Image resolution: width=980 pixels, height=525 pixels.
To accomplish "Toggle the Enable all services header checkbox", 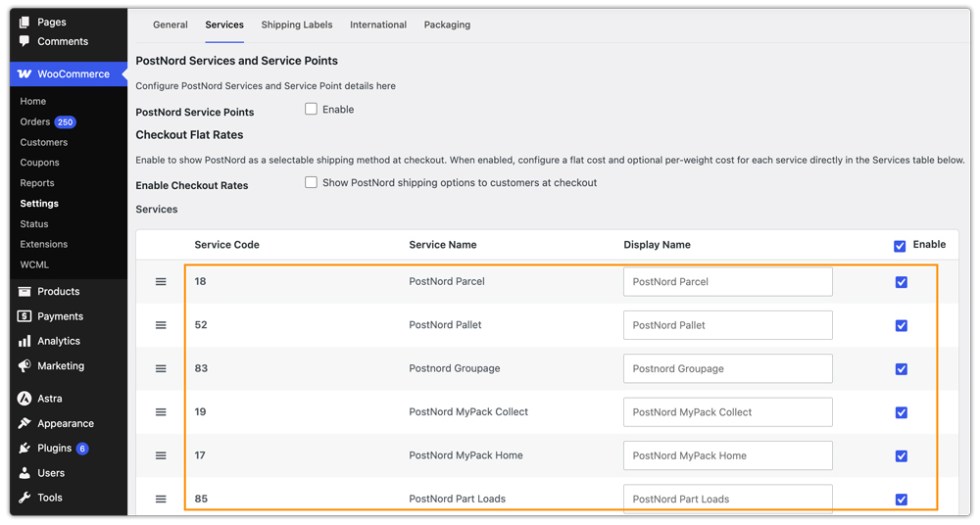I will [x=899, y=246].
